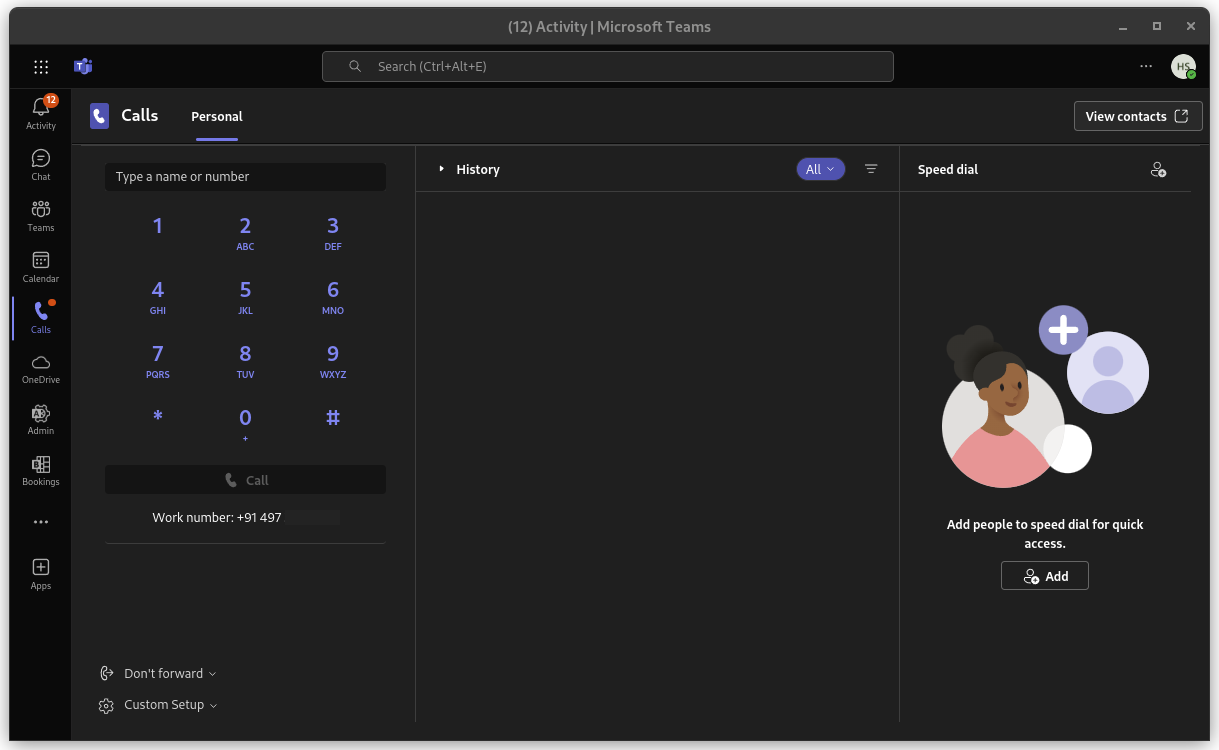Click the Search box at top

click(608, 67)
